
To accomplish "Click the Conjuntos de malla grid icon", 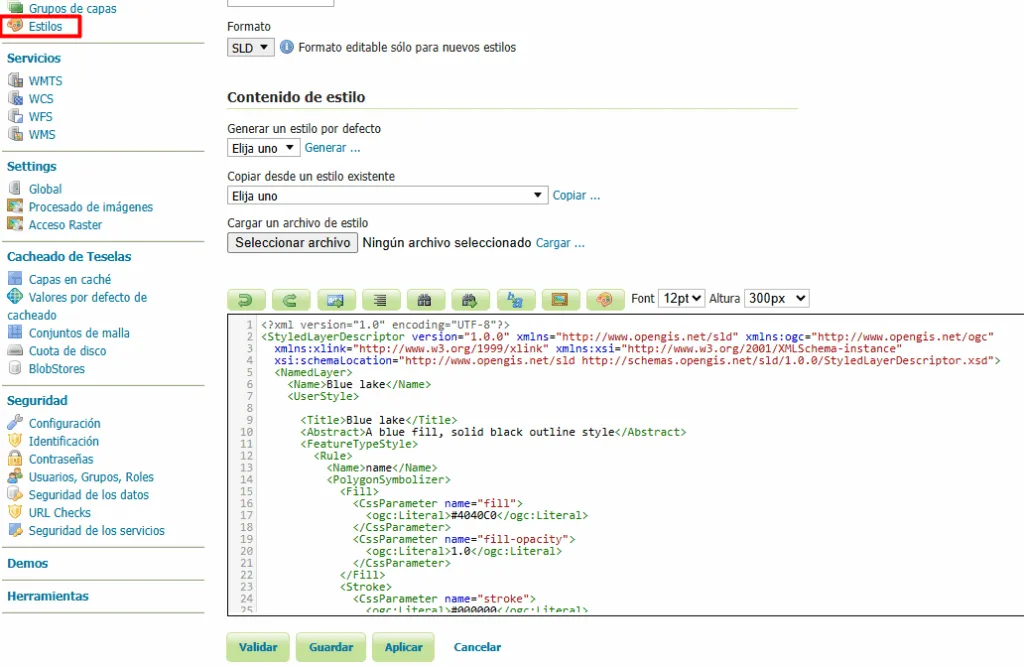I will (x=15, y=332).
